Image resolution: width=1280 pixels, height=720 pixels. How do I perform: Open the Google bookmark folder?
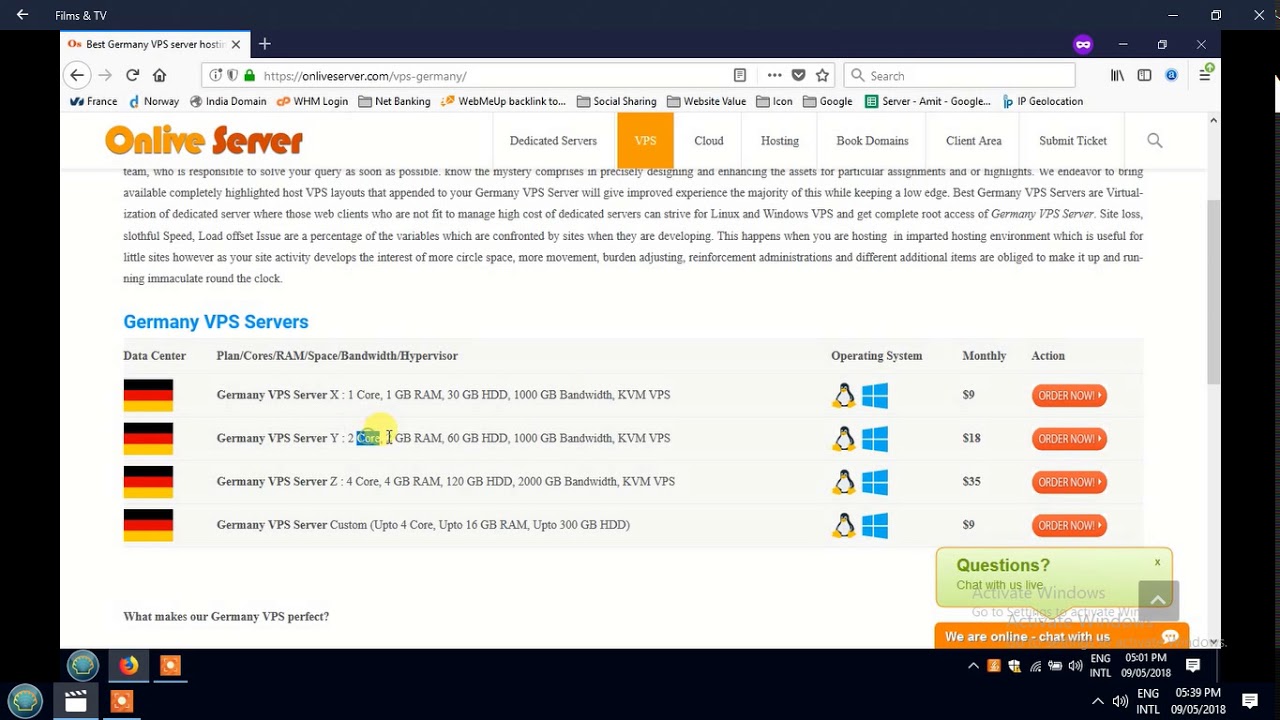827,101
